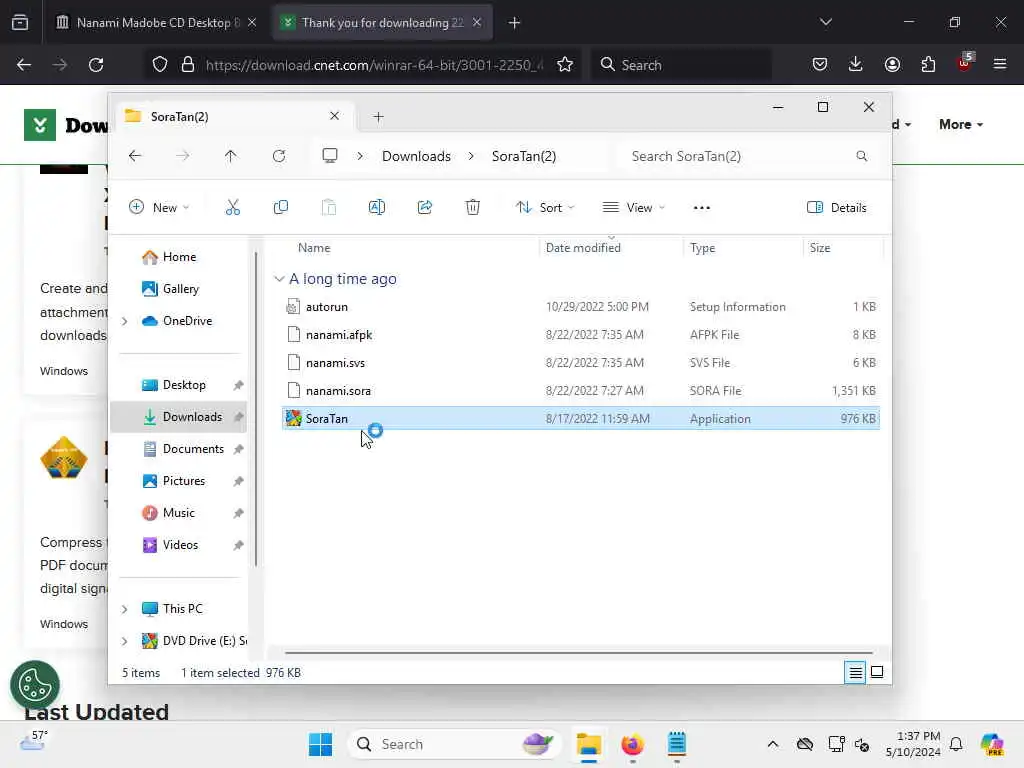Select the nanami.sora file
This screenshot has width=1024, height=768.
(581, 391)
